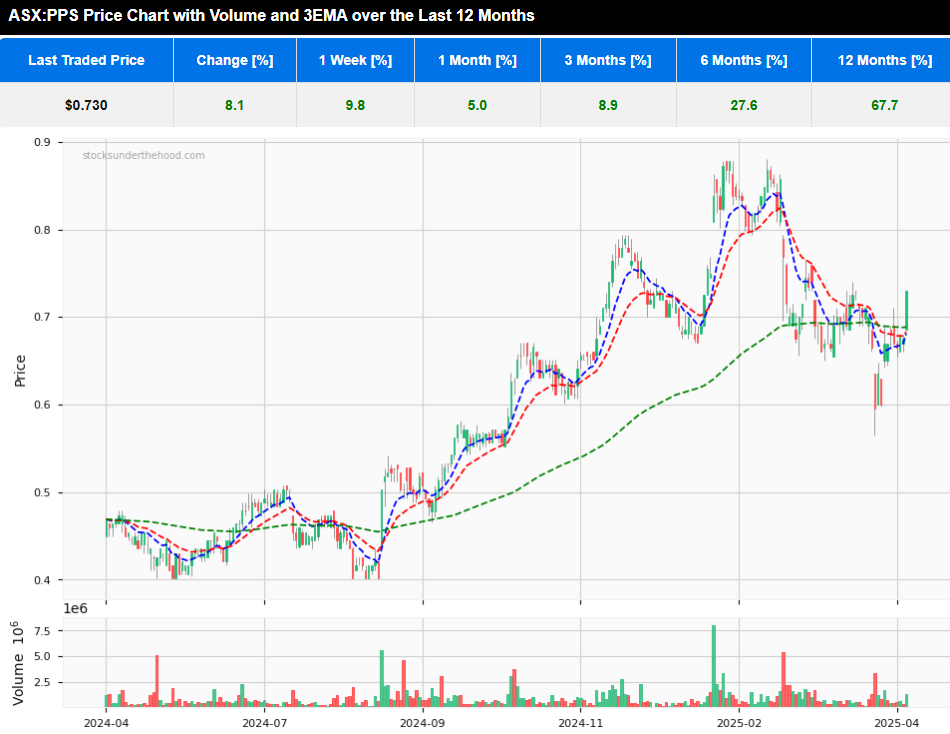This screenshot has height=734, width=950.
Task: Click the 8.9 three months value
Action: click(x=608, y=105)
